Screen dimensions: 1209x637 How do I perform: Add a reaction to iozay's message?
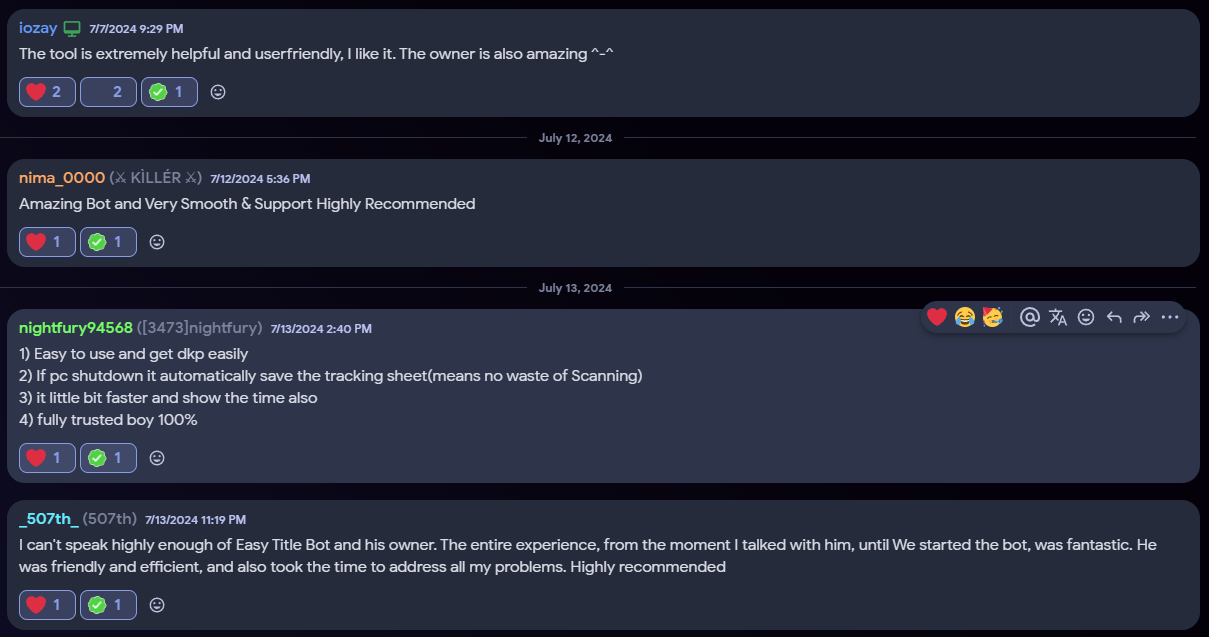[218, 92]
